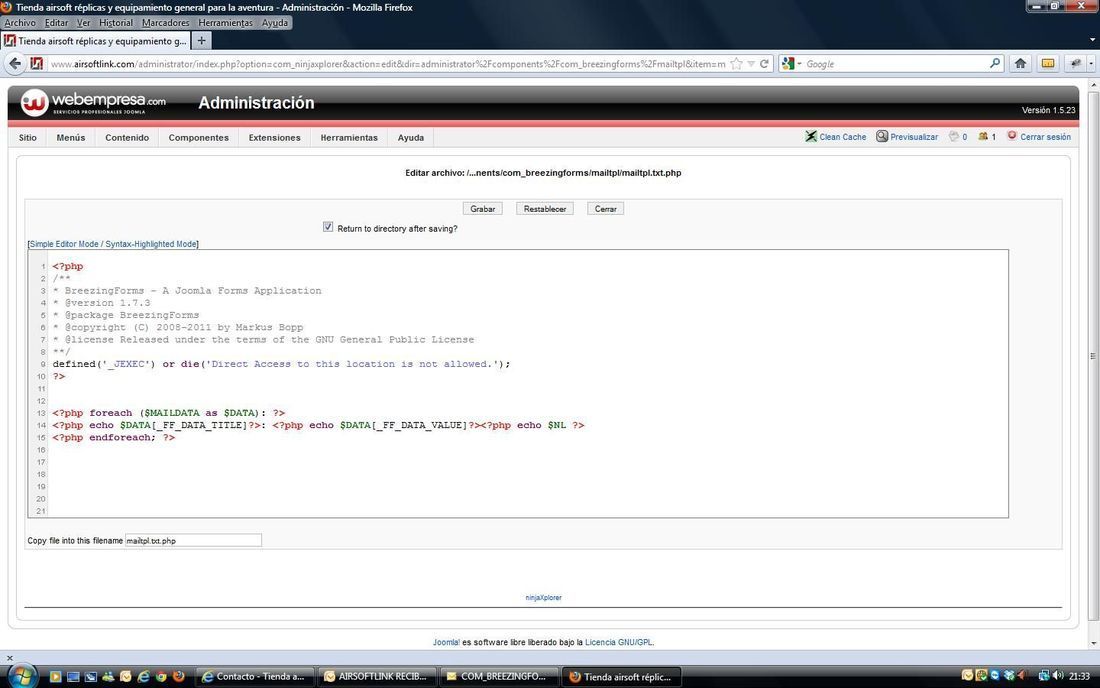Open the Ver menu
Image resolution: width=1100 pixels, height=688 pixels.
pyautogui.click(x=83, y=22)
